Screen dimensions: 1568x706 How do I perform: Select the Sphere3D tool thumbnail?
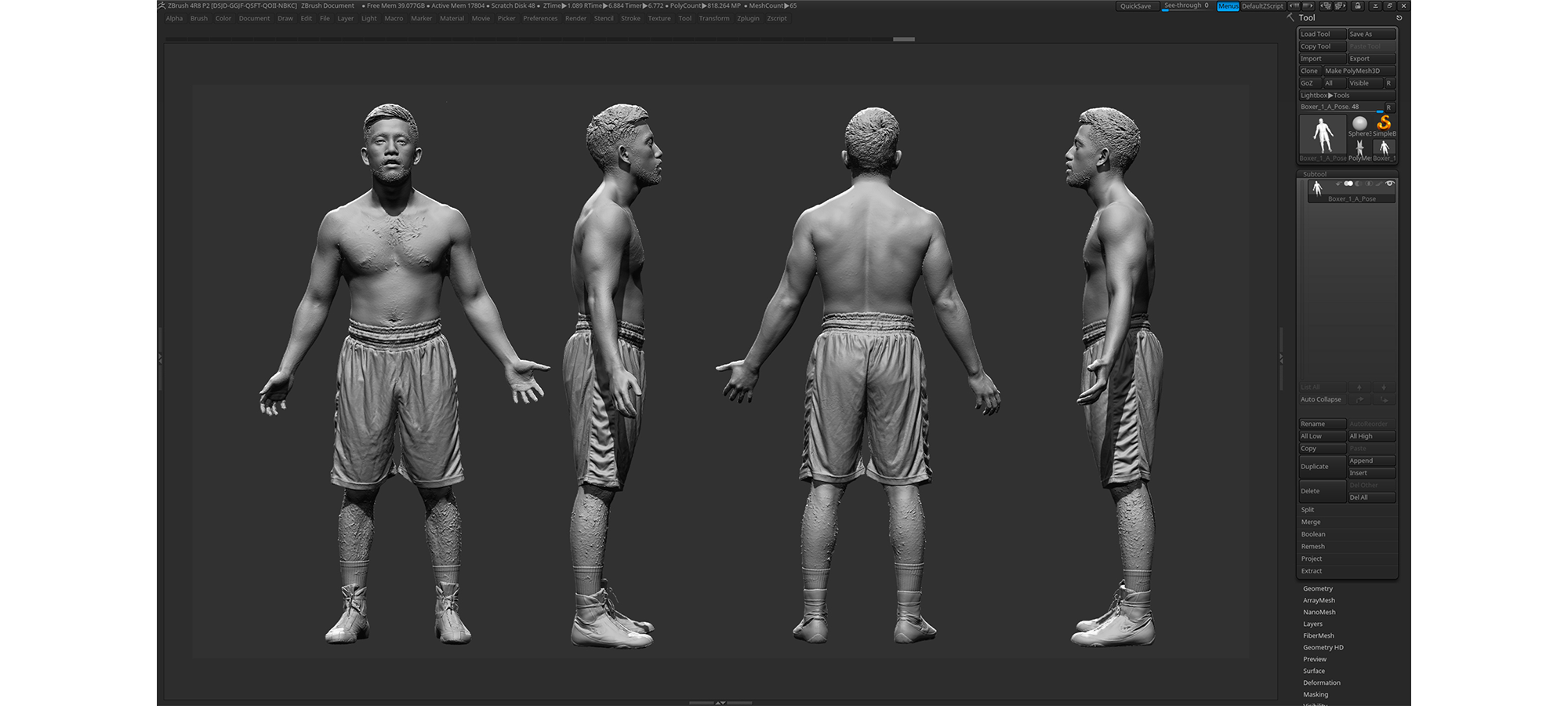coord(1359,124)
